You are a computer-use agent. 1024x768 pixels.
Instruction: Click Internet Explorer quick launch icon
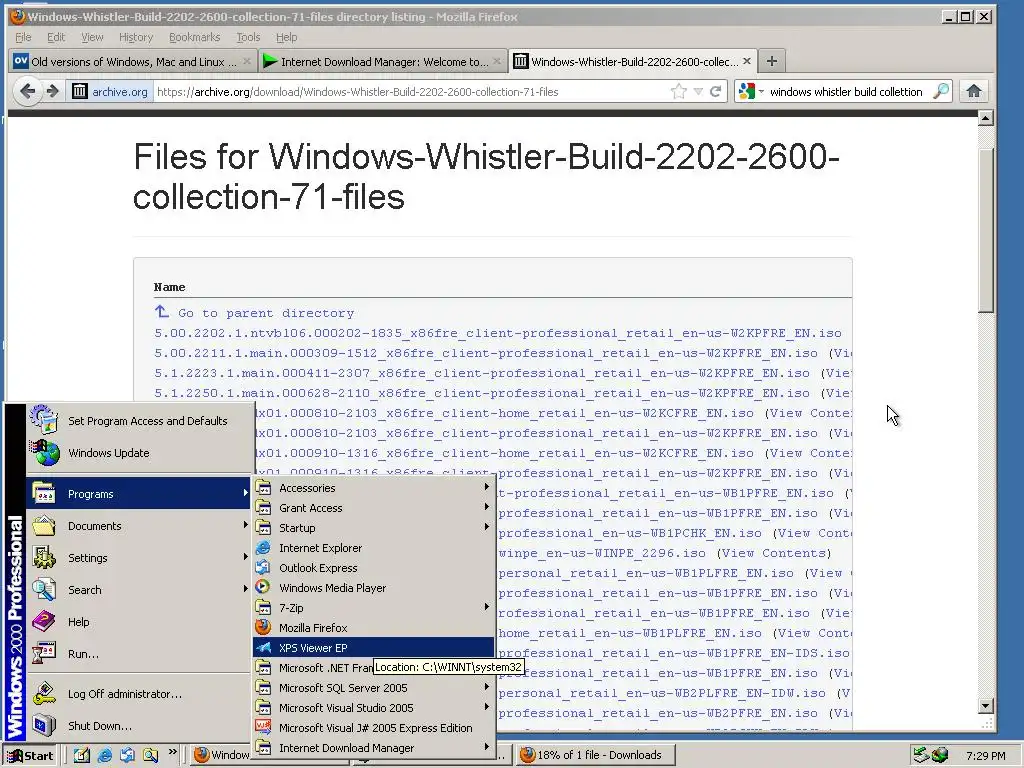click(x=104, y=756)
